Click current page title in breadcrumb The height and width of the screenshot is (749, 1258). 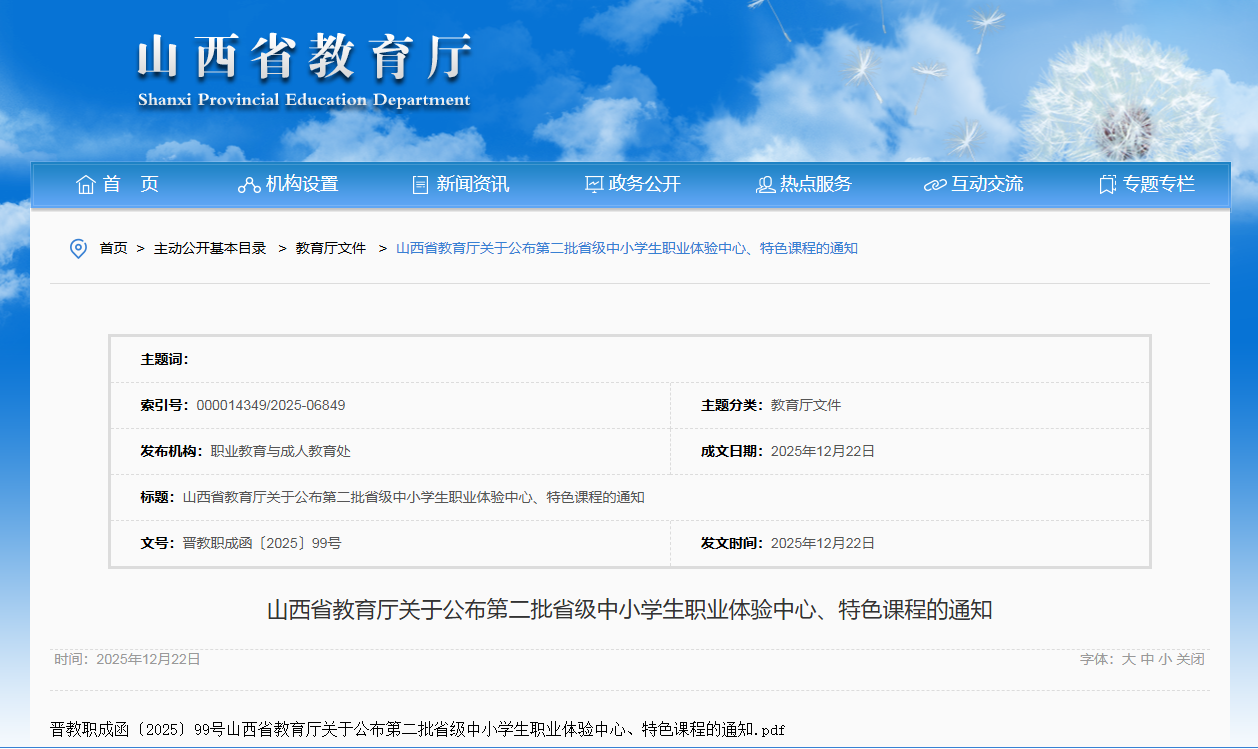[x=627, y=248]
